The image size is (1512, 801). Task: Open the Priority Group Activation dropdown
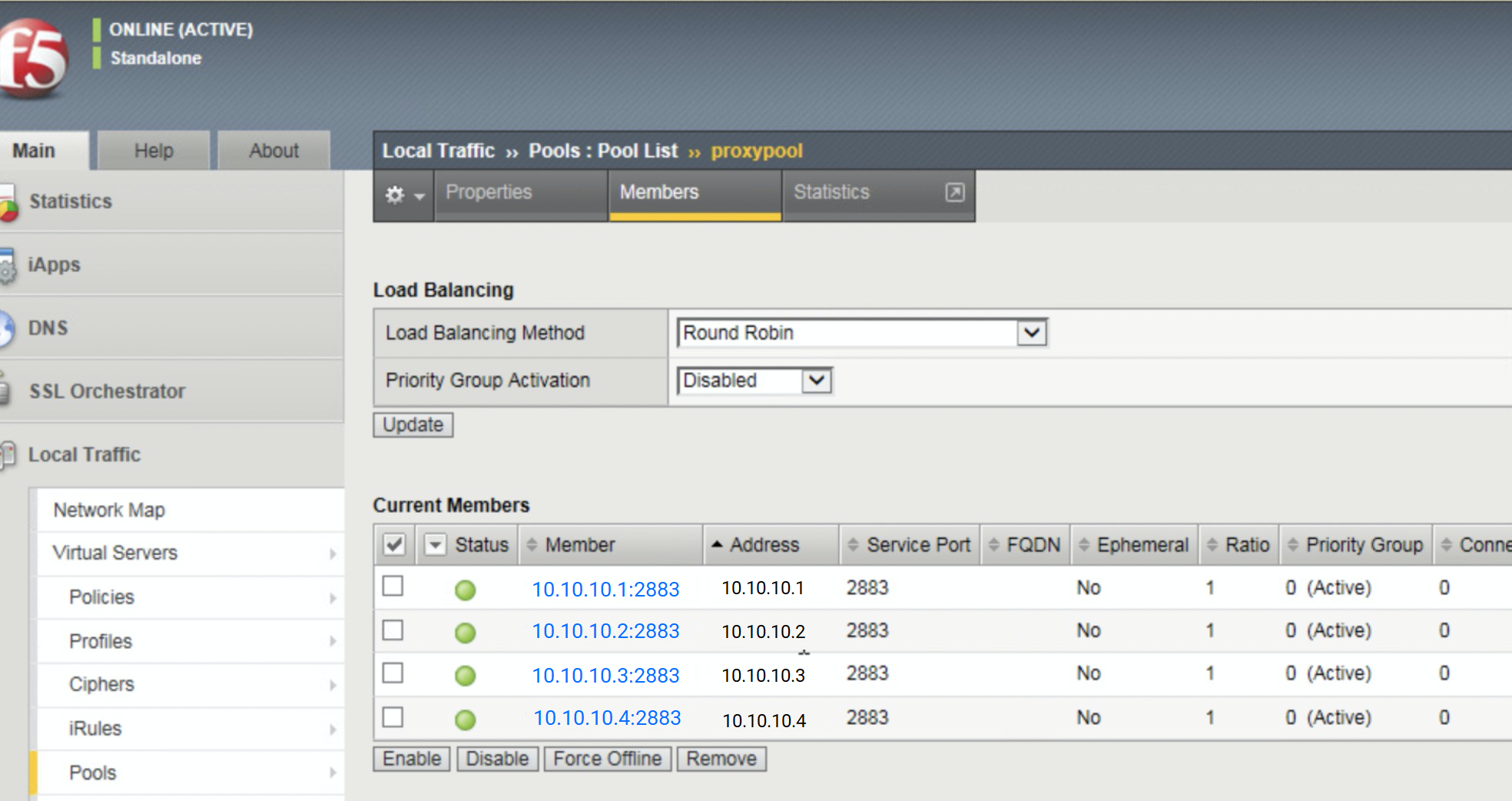tap(754, 381)
